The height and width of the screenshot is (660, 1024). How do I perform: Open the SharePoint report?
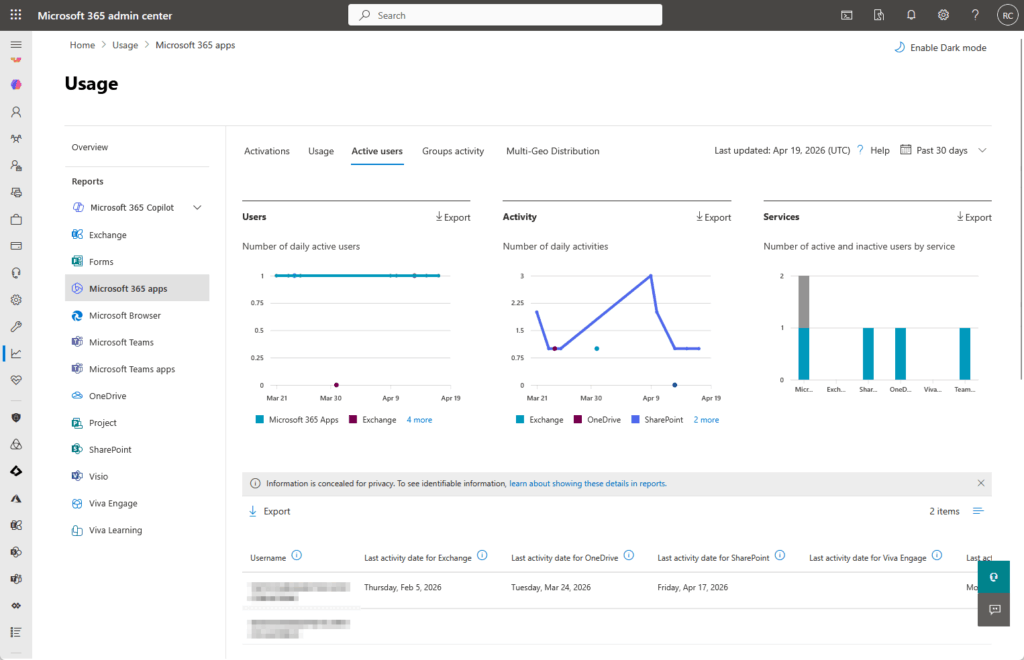[137, 449]
